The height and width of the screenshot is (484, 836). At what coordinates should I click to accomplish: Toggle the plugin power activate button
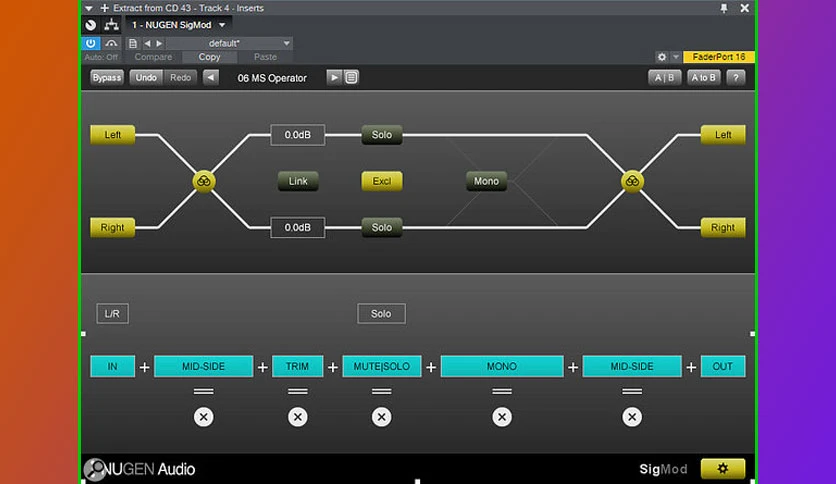[91, 43]
